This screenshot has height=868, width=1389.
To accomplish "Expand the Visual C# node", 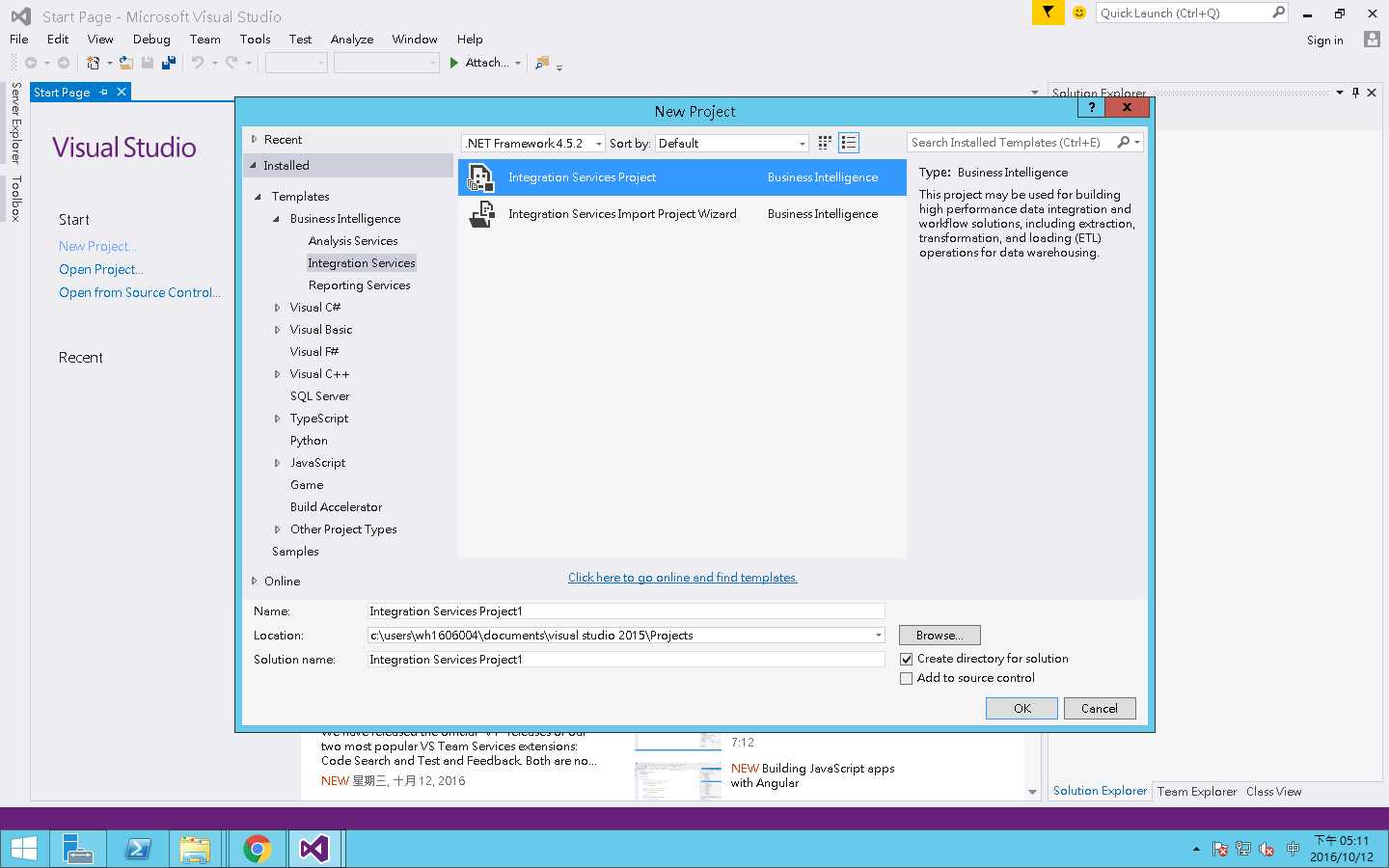I will click(x=277, y=308).
